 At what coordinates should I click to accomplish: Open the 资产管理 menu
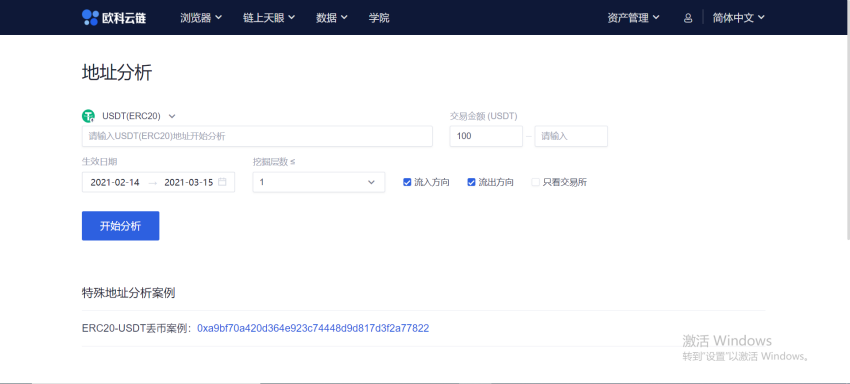[634, 18]
